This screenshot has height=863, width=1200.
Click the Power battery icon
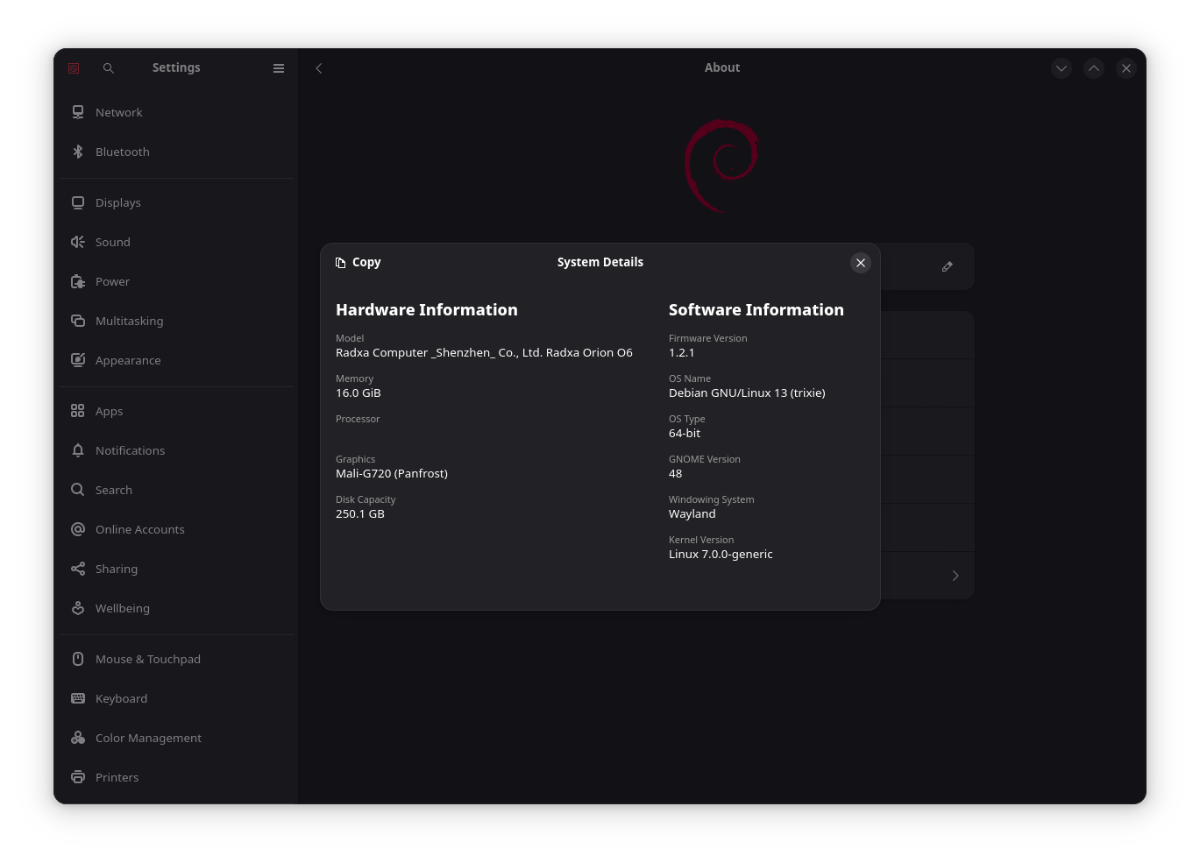[x=78, y=281]
